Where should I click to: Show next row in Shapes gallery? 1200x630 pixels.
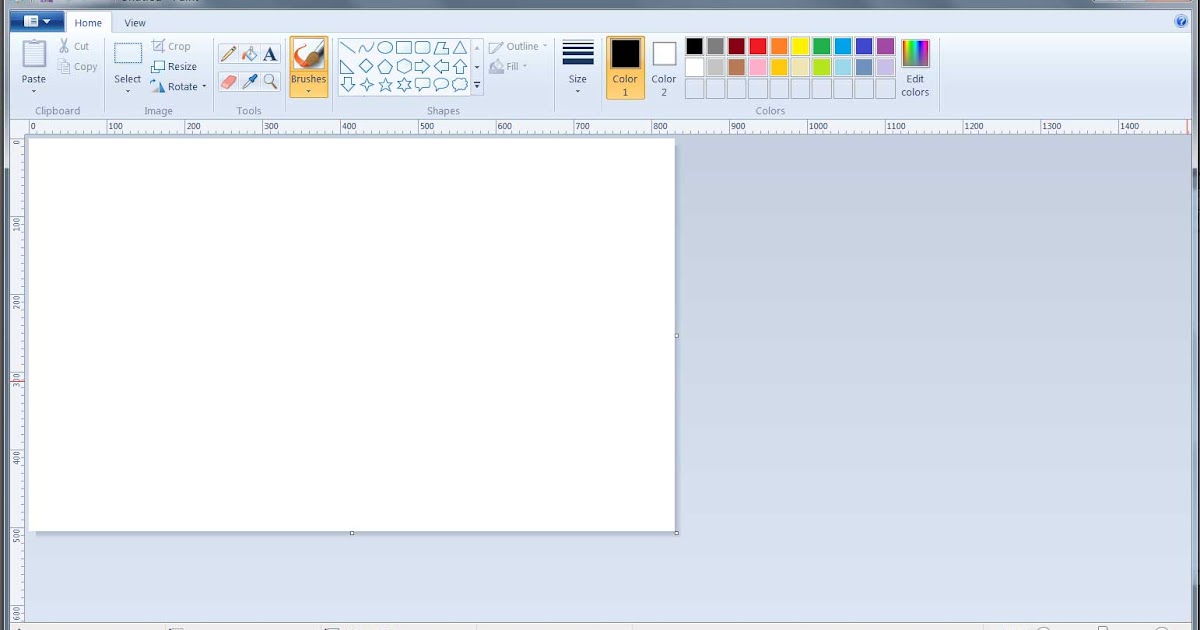coord(477,67)
